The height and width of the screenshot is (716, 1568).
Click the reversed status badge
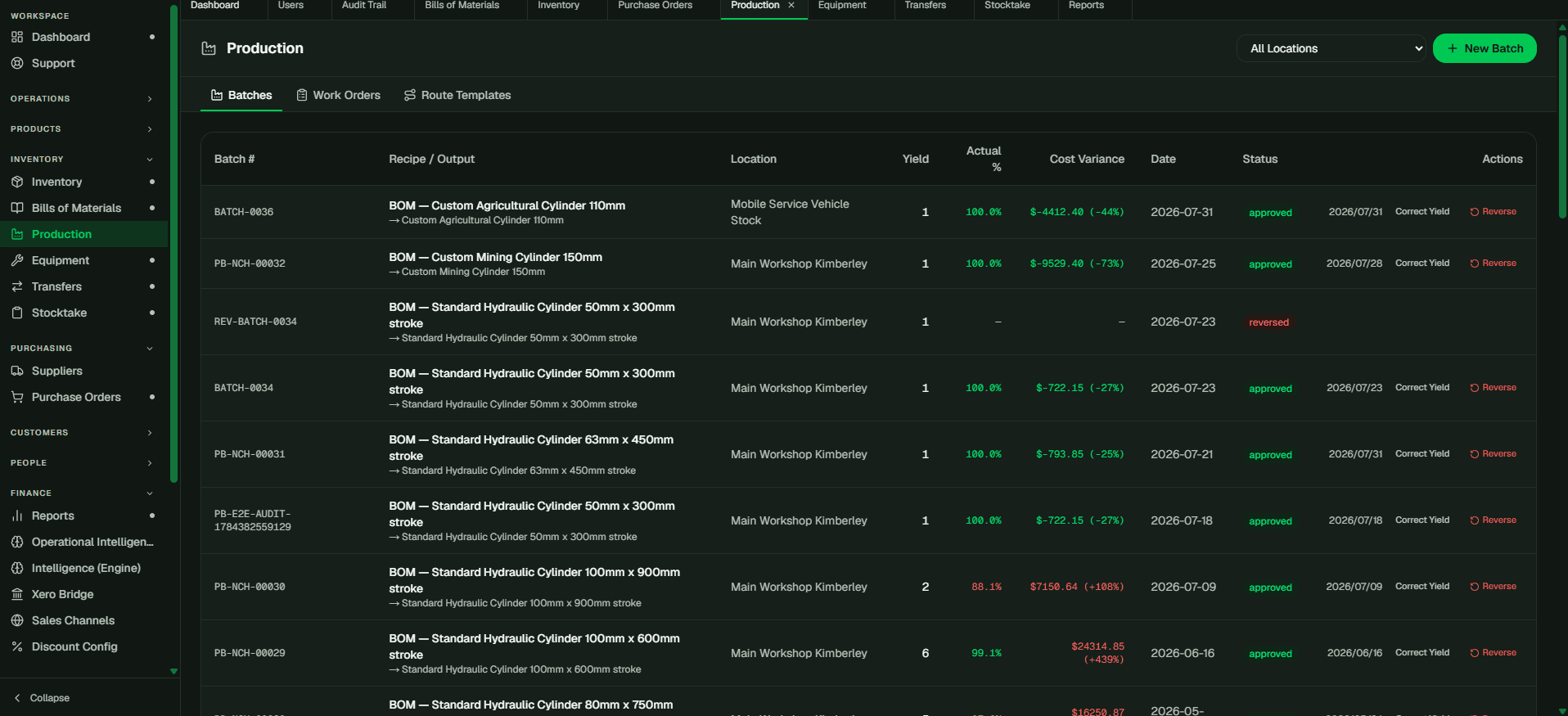pos(1268,322)
